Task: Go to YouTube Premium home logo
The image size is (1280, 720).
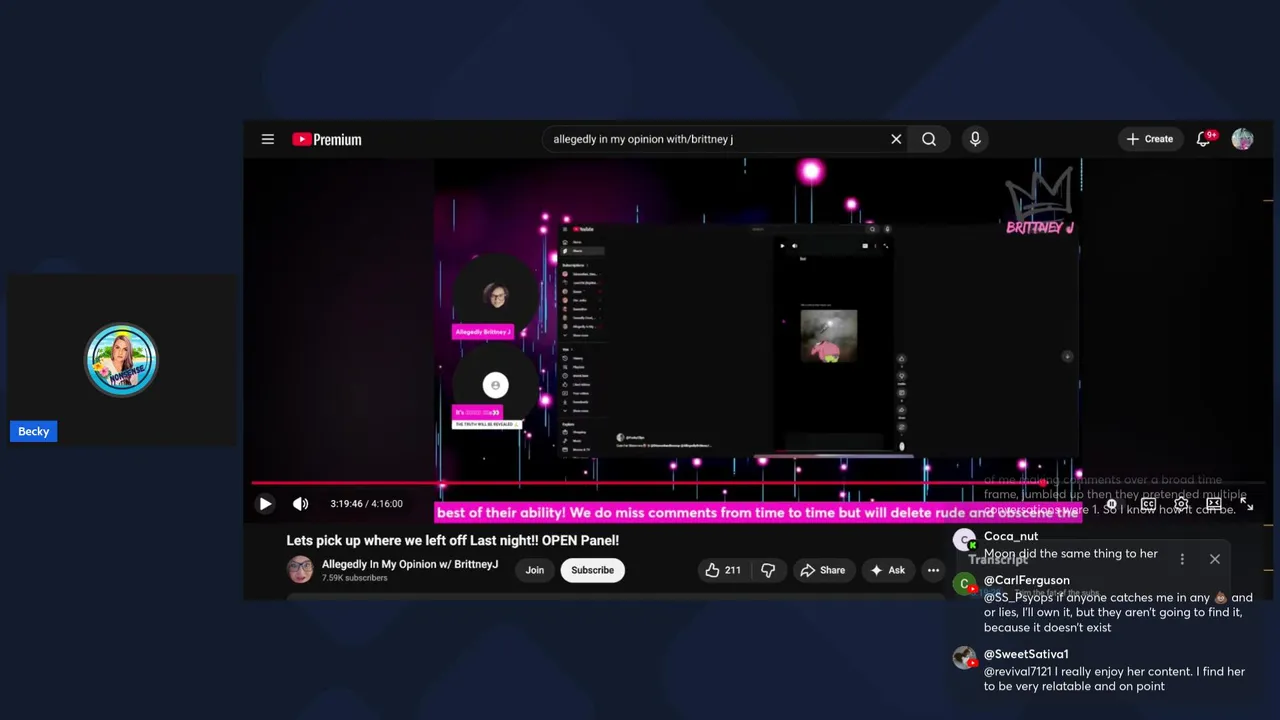Action: [326, 139]
